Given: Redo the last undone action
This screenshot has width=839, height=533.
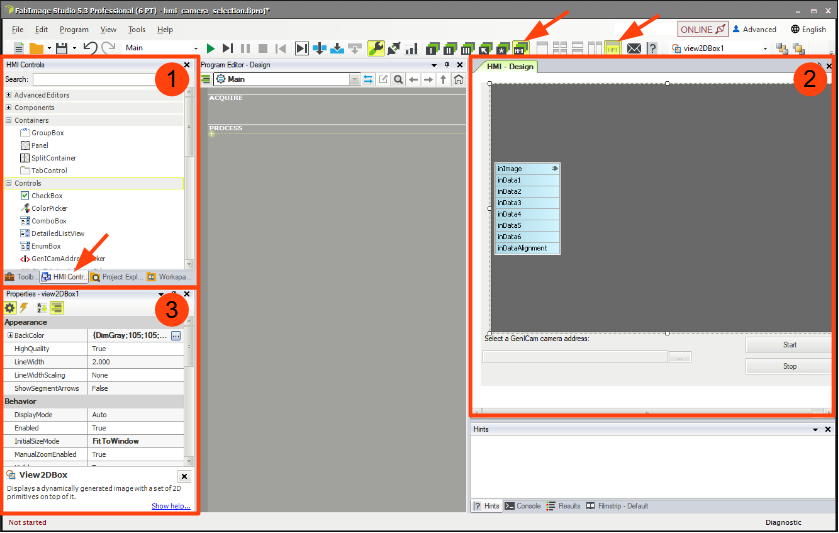Looking at the screenshot, I should click(x=108, y=48).
